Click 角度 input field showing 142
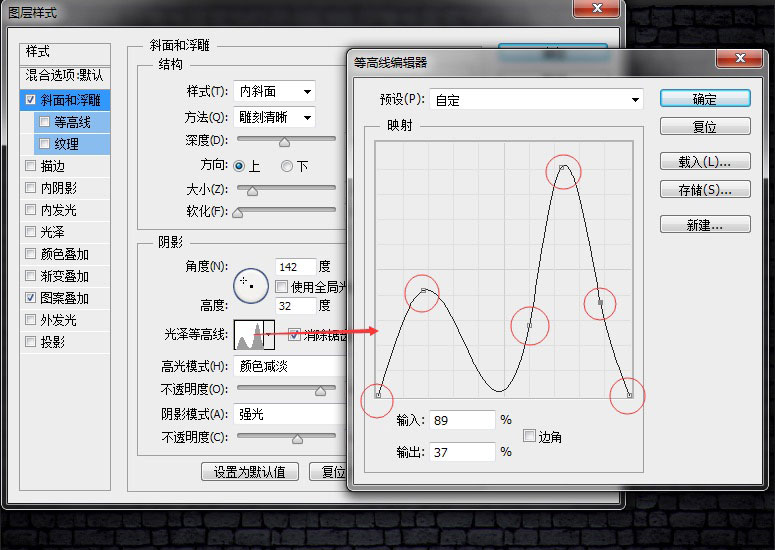 (295, 267)
